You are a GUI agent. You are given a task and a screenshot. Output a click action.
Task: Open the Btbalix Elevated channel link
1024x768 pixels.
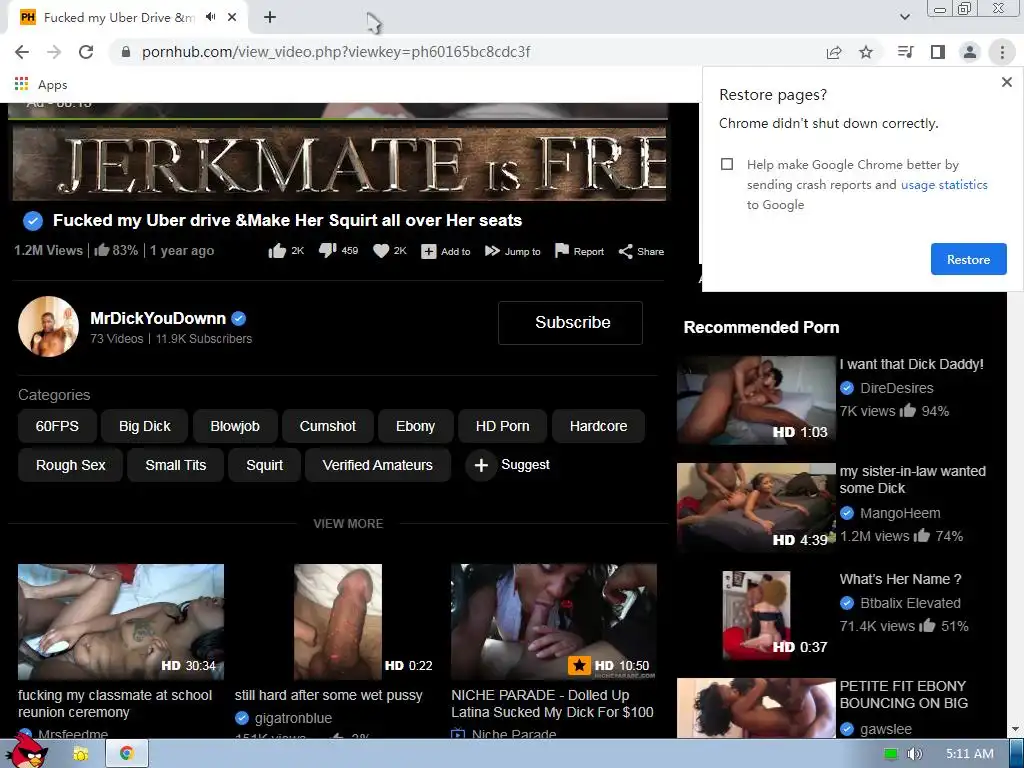point(910,603)
